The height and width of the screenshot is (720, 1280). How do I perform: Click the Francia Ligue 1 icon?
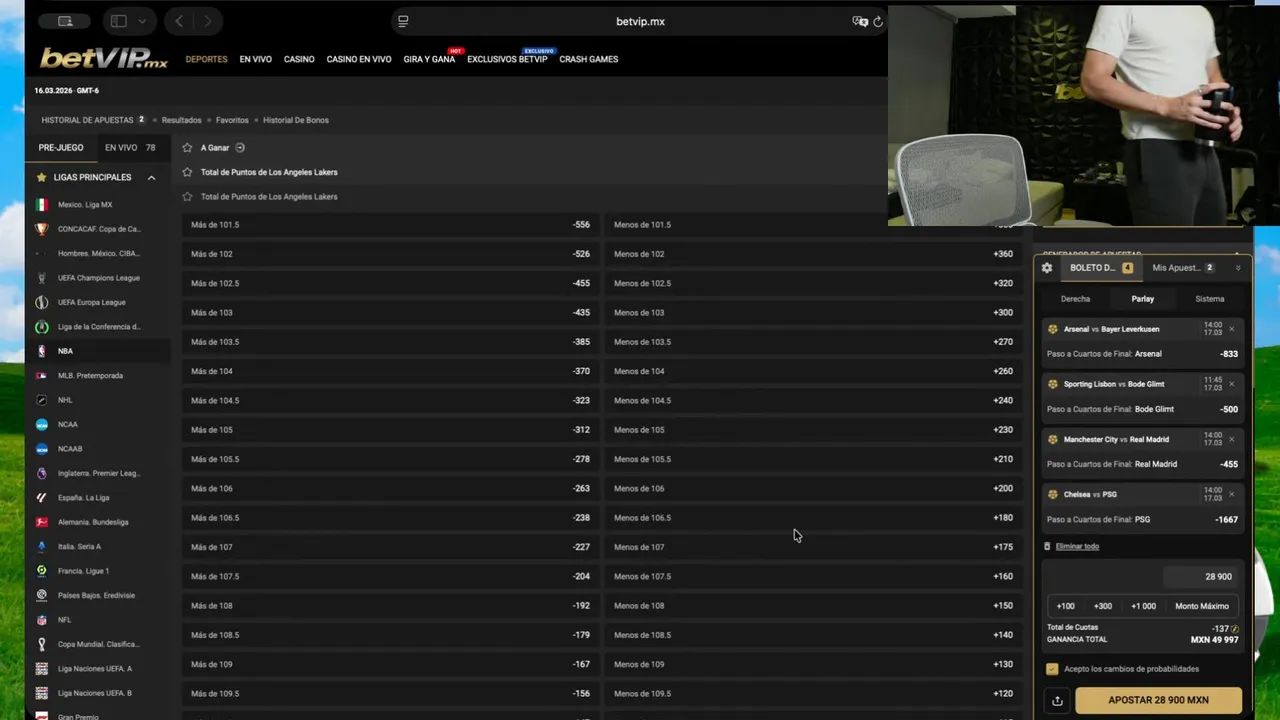(x=41, y=571)
